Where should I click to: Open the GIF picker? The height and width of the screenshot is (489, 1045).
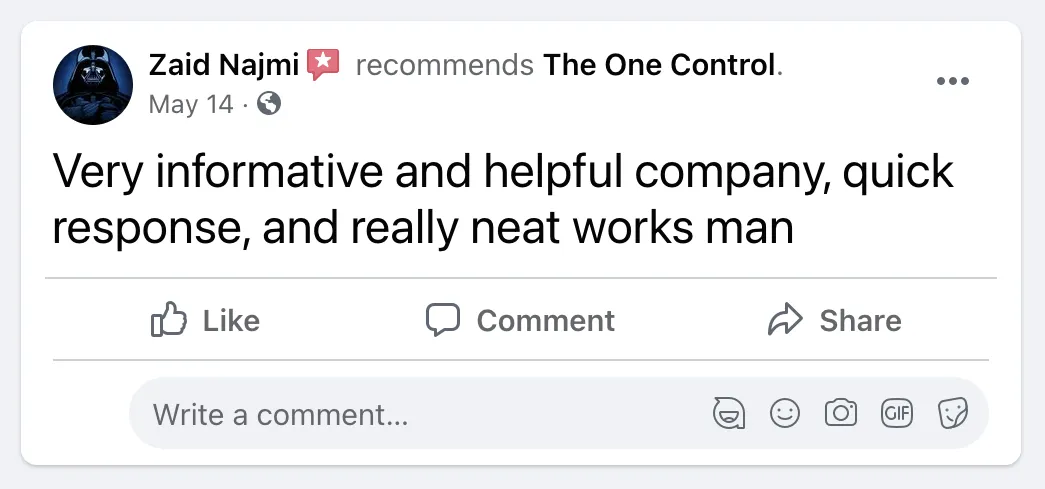(x=897, y=413)
